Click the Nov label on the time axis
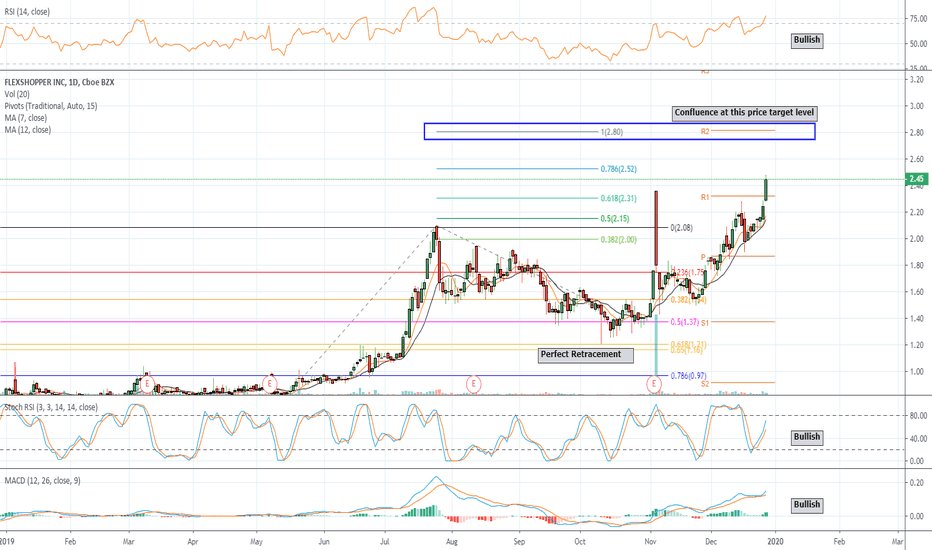This screenshot has width=932, height=550. (x=650, y=542)
